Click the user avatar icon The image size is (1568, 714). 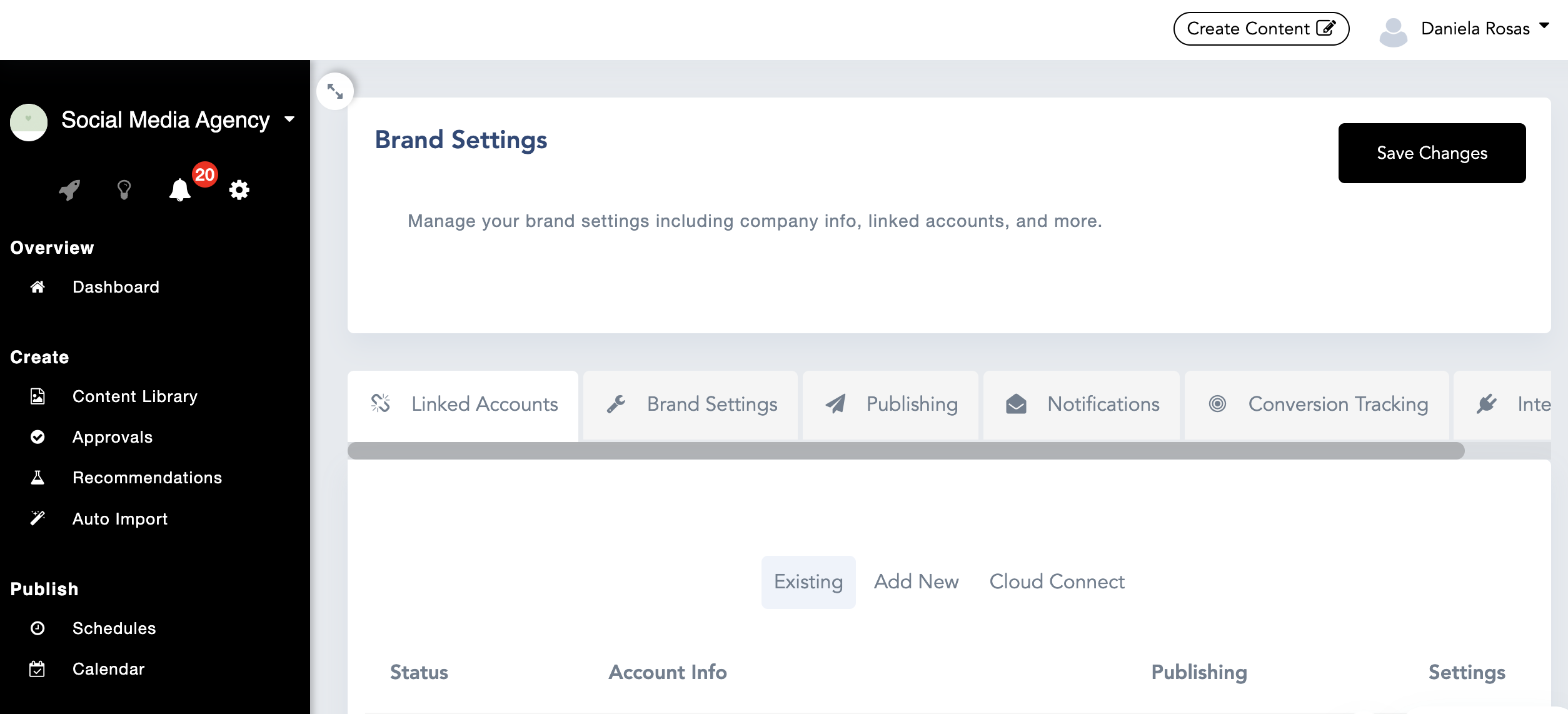(1393, 31)
